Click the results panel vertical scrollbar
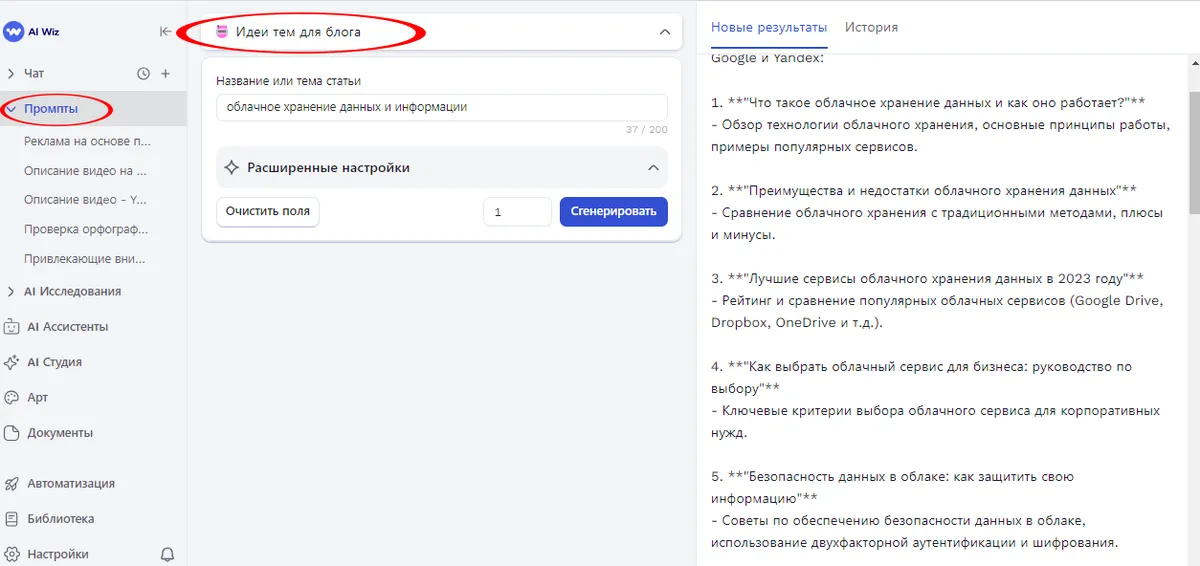The image size is (1200, 566). point(1194,153)
